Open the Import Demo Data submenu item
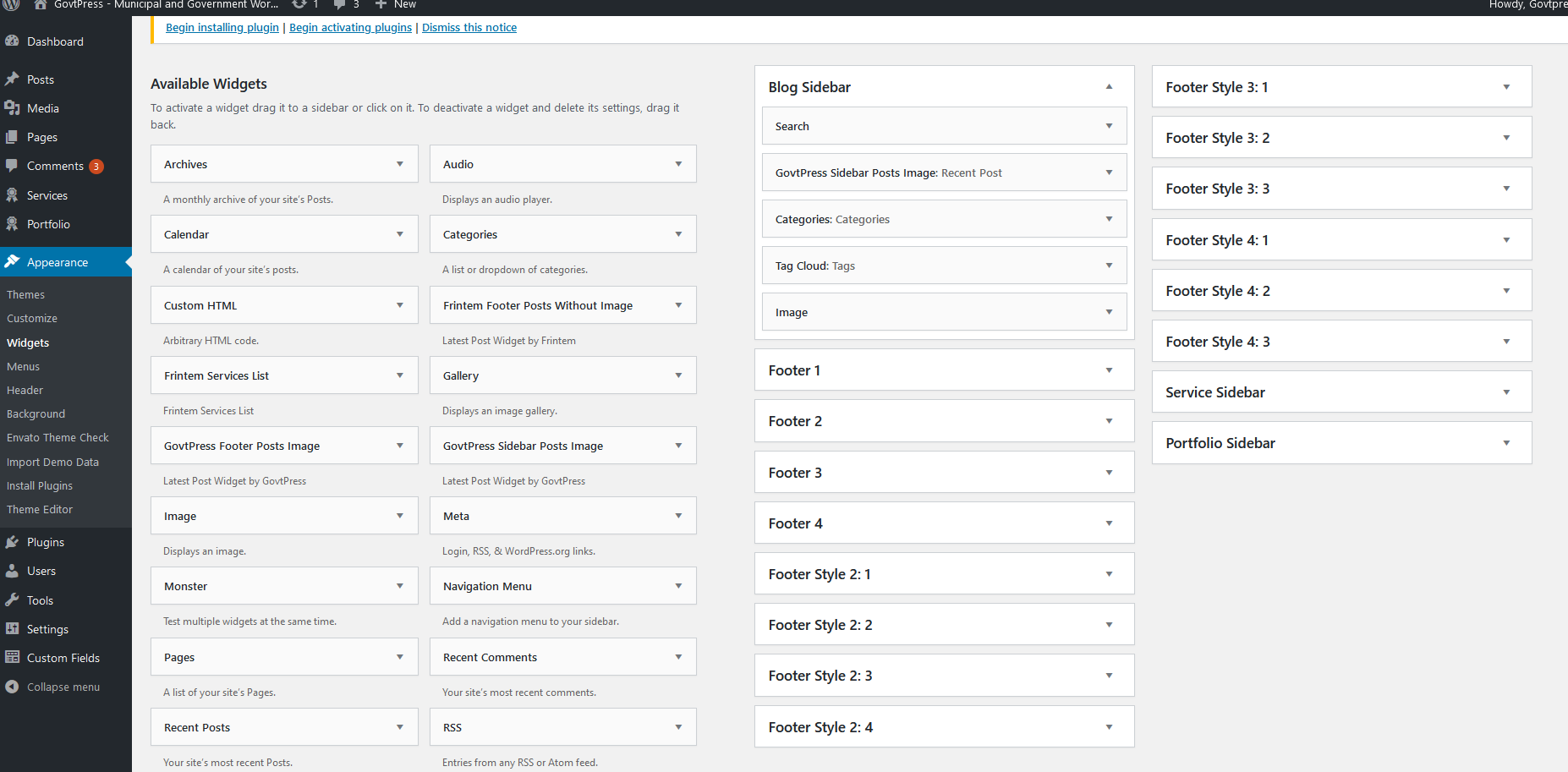 53,462
